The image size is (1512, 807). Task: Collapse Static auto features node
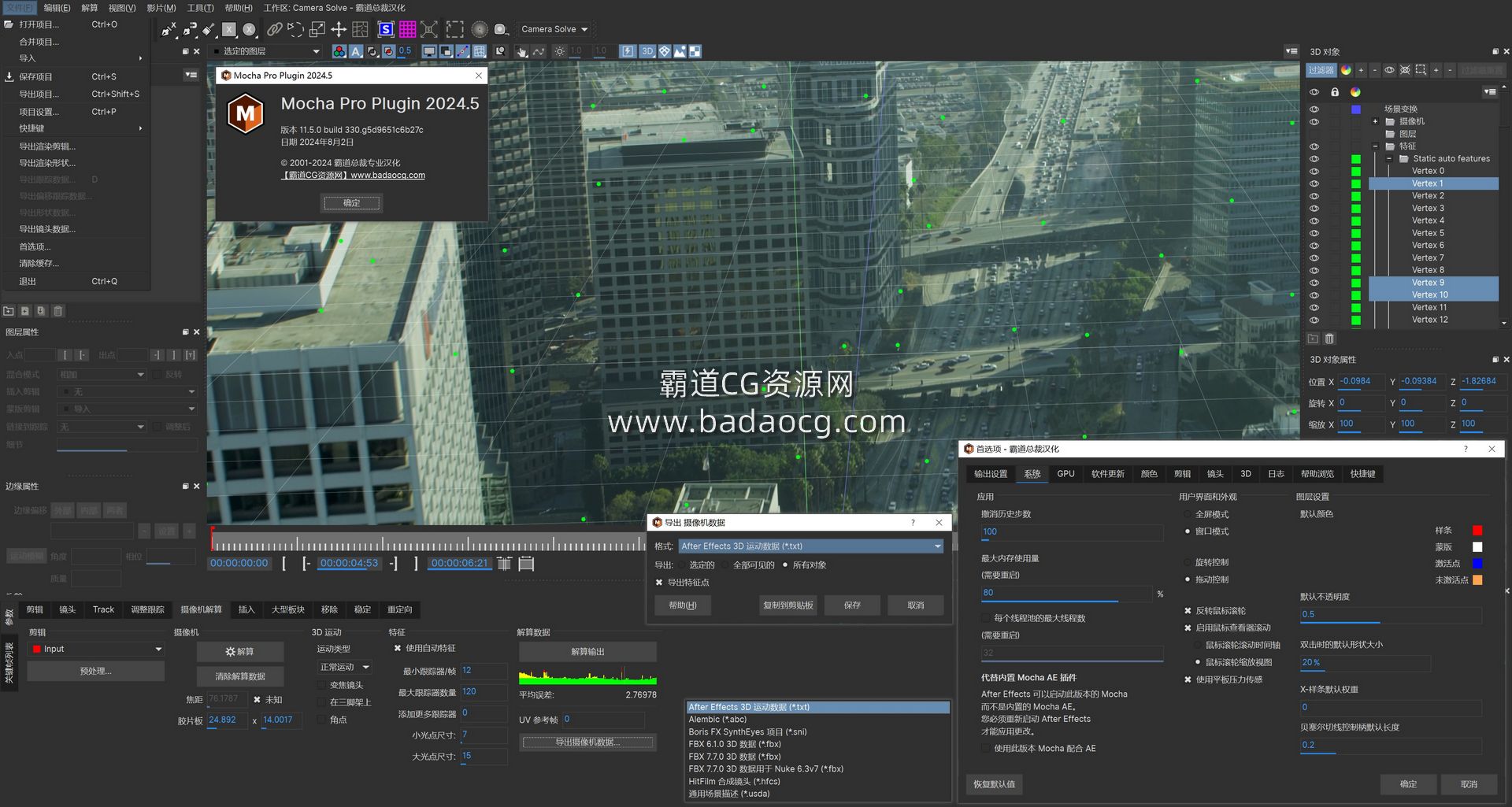(1389, 158)
